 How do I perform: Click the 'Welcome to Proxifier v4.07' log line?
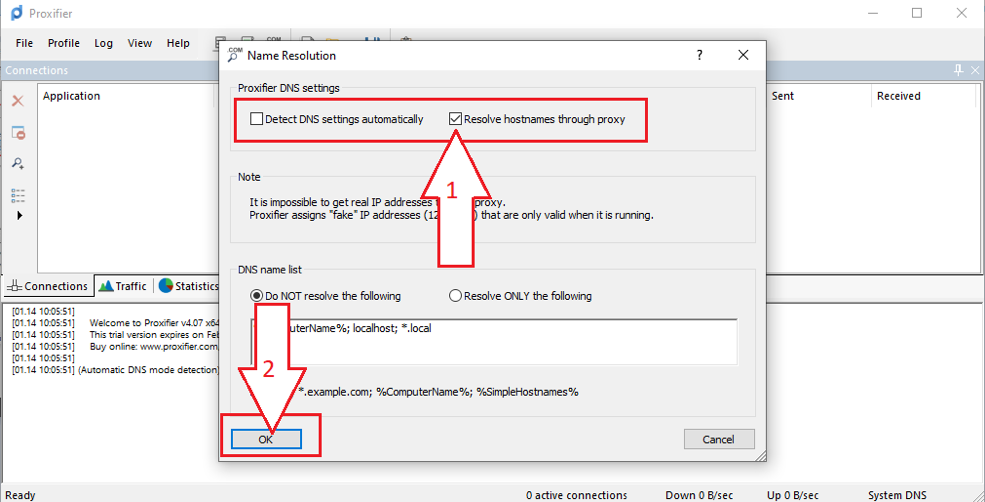[153, 325]
